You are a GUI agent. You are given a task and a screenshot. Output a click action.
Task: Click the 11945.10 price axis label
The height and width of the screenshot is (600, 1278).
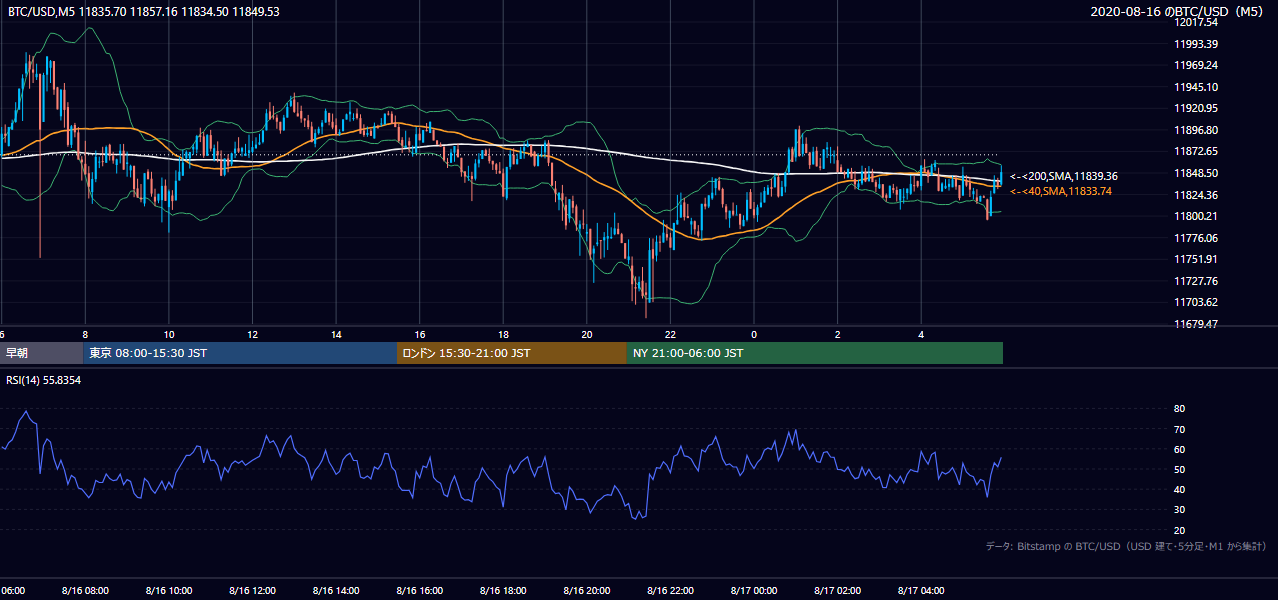(x=1195, y=87)
